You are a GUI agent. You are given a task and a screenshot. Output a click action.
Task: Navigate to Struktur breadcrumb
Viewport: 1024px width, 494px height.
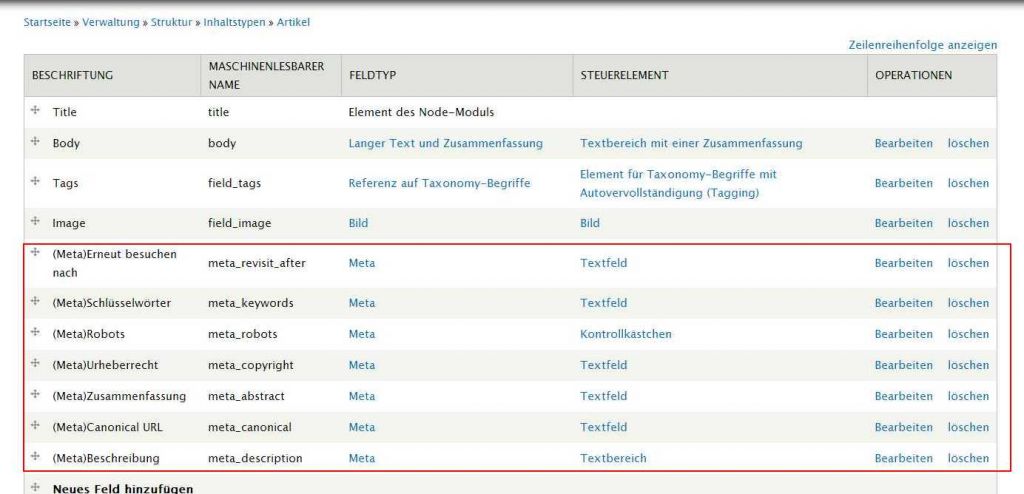pos(172,21)
